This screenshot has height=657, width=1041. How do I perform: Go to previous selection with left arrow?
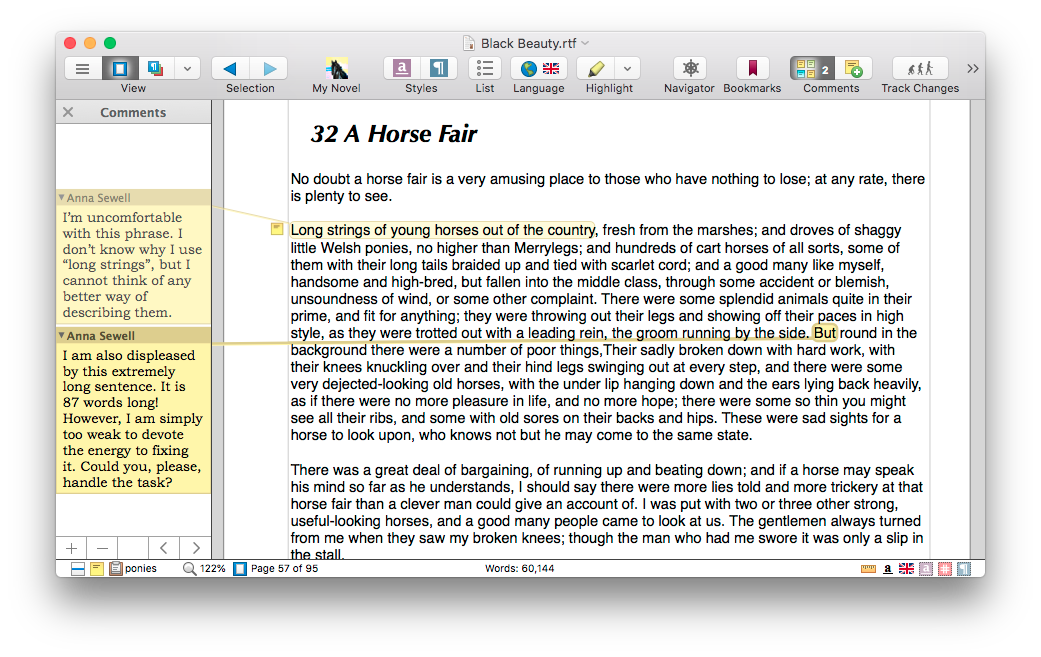230,68
